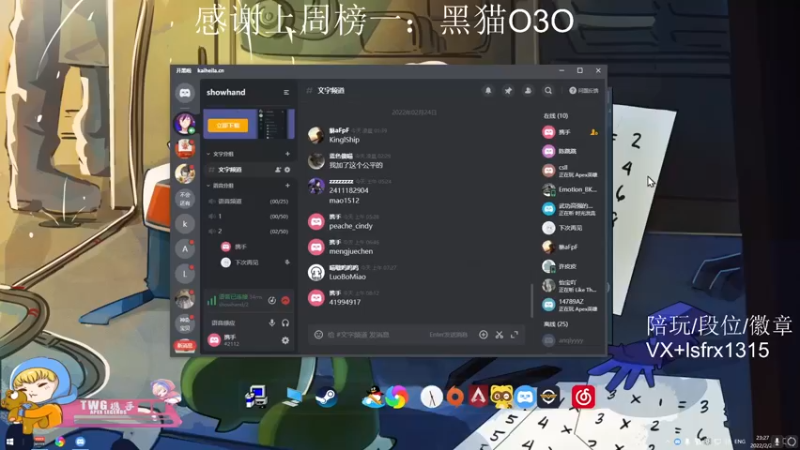This screenshot has width=800, height=450.
Task: Open pinned messages with the pin icon
Action: pos(508,90)
